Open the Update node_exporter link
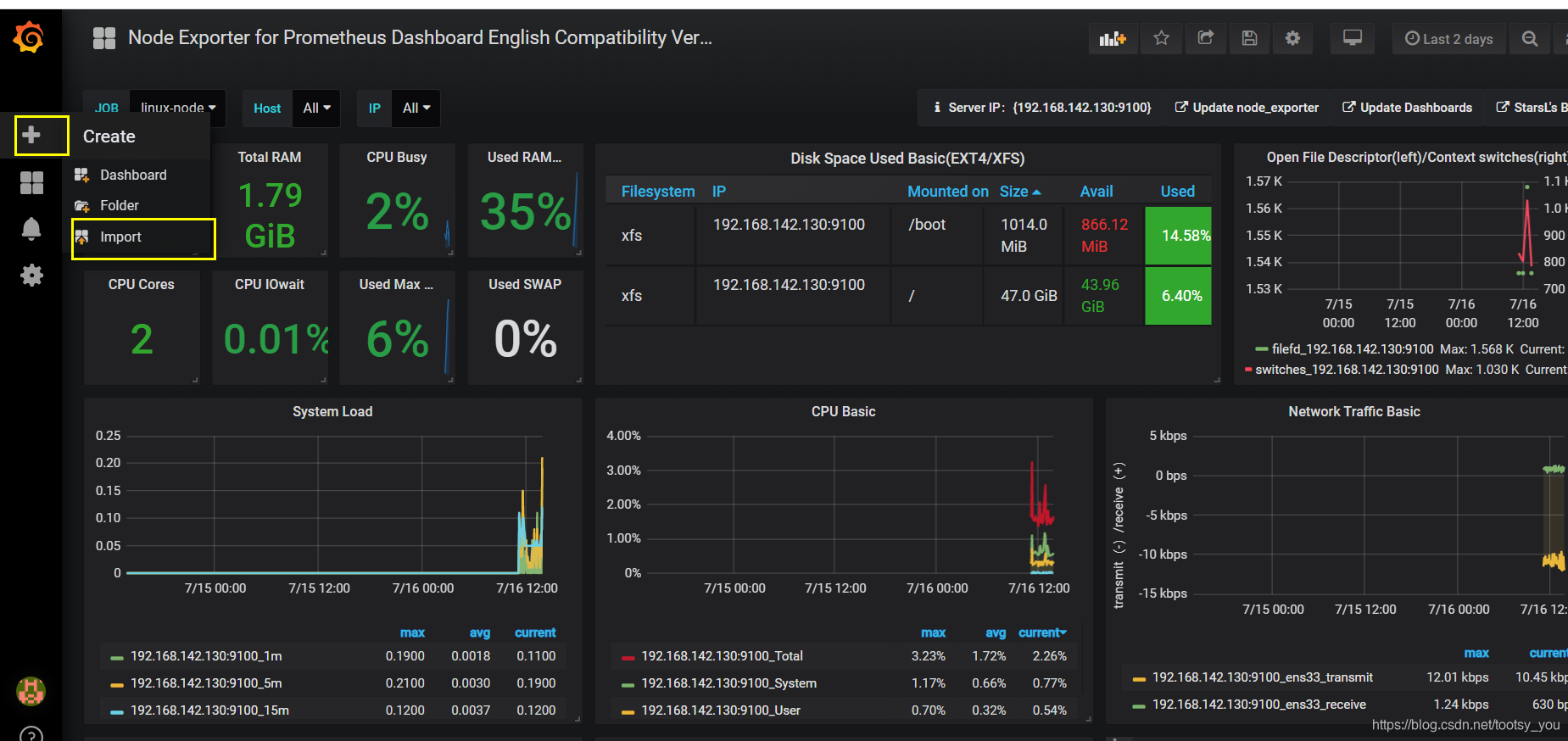The width and height of the screenshot is (1568, 741). coord(1247,108)
